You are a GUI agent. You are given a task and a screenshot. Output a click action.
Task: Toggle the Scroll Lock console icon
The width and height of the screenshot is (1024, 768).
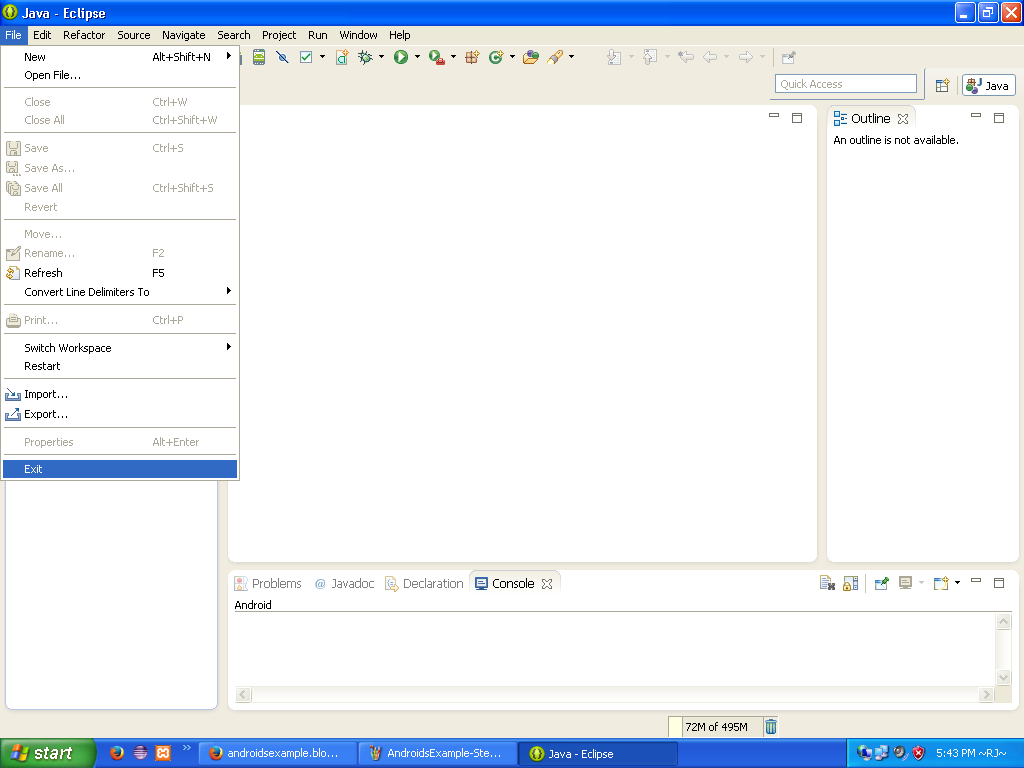(x=850, y=583)
